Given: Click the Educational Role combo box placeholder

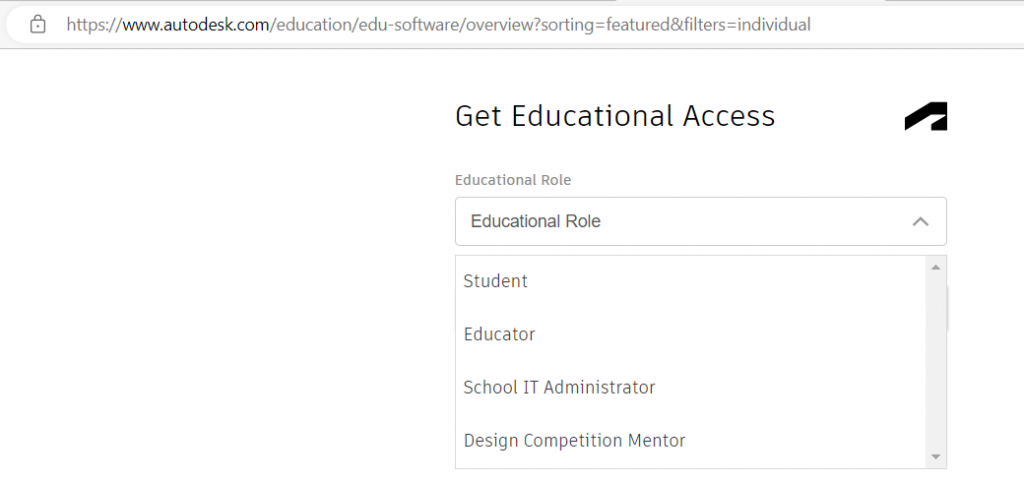Looking at the screenshot, I should click(x=536, y=221).
